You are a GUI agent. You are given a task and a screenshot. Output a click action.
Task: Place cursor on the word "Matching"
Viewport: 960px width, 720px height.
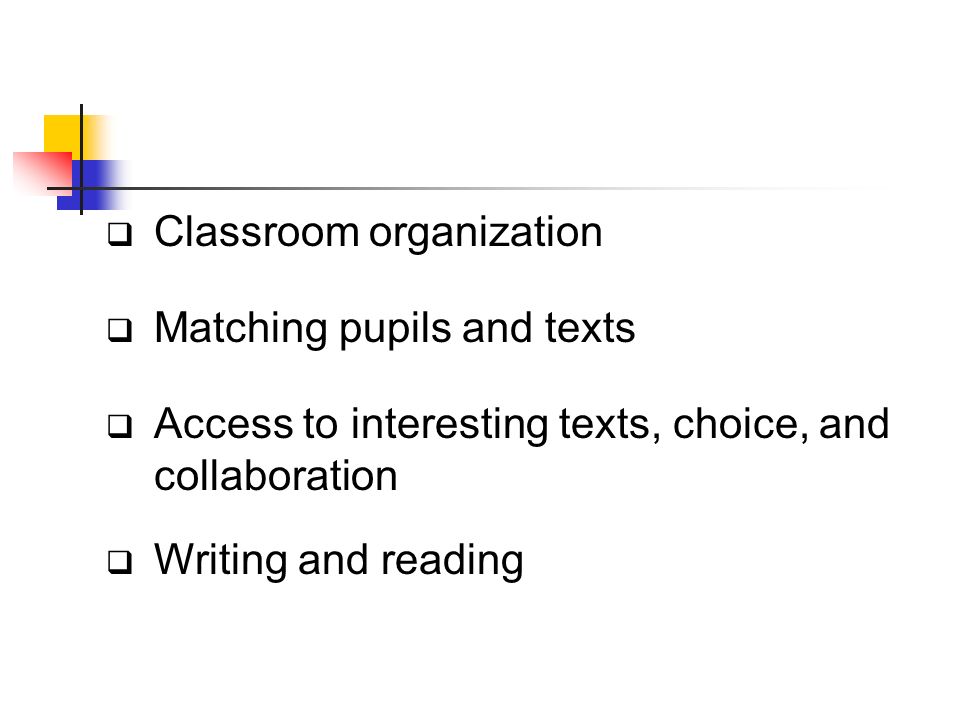(241, 329)
